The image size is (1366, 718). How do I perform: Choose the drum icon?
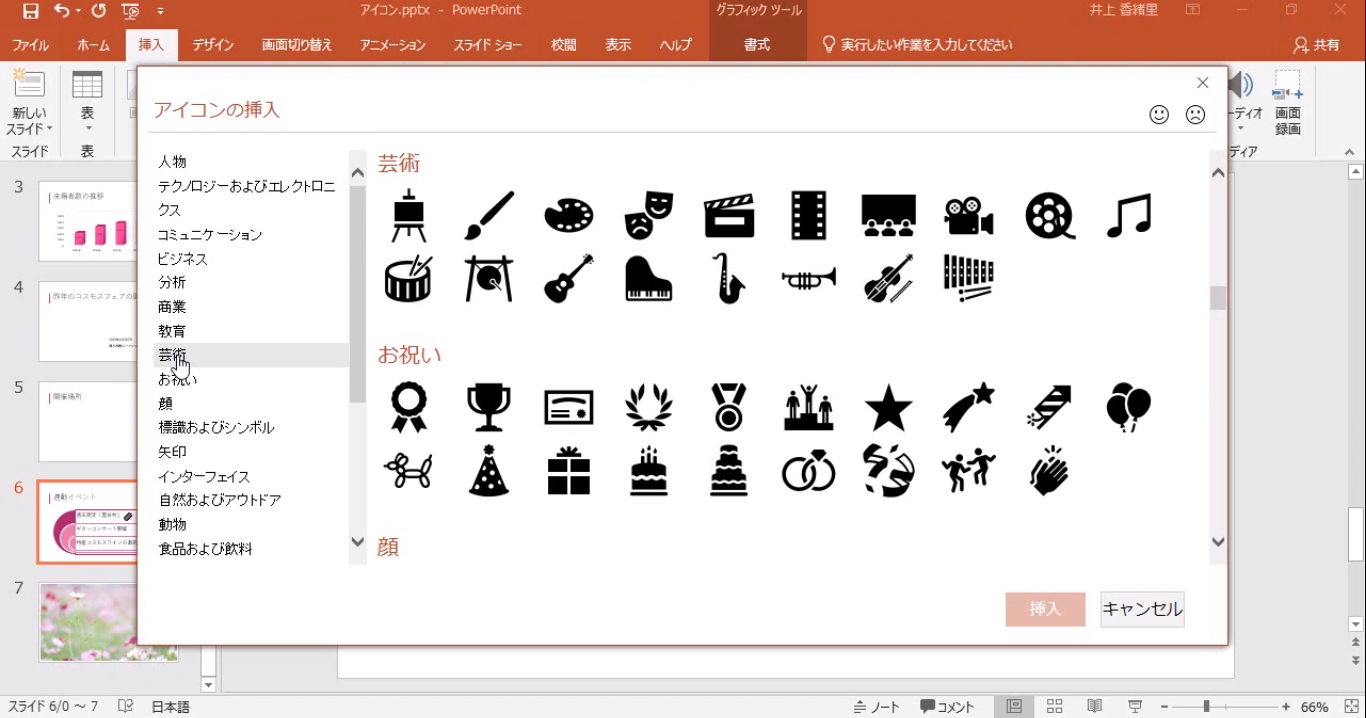click(408, 278)
